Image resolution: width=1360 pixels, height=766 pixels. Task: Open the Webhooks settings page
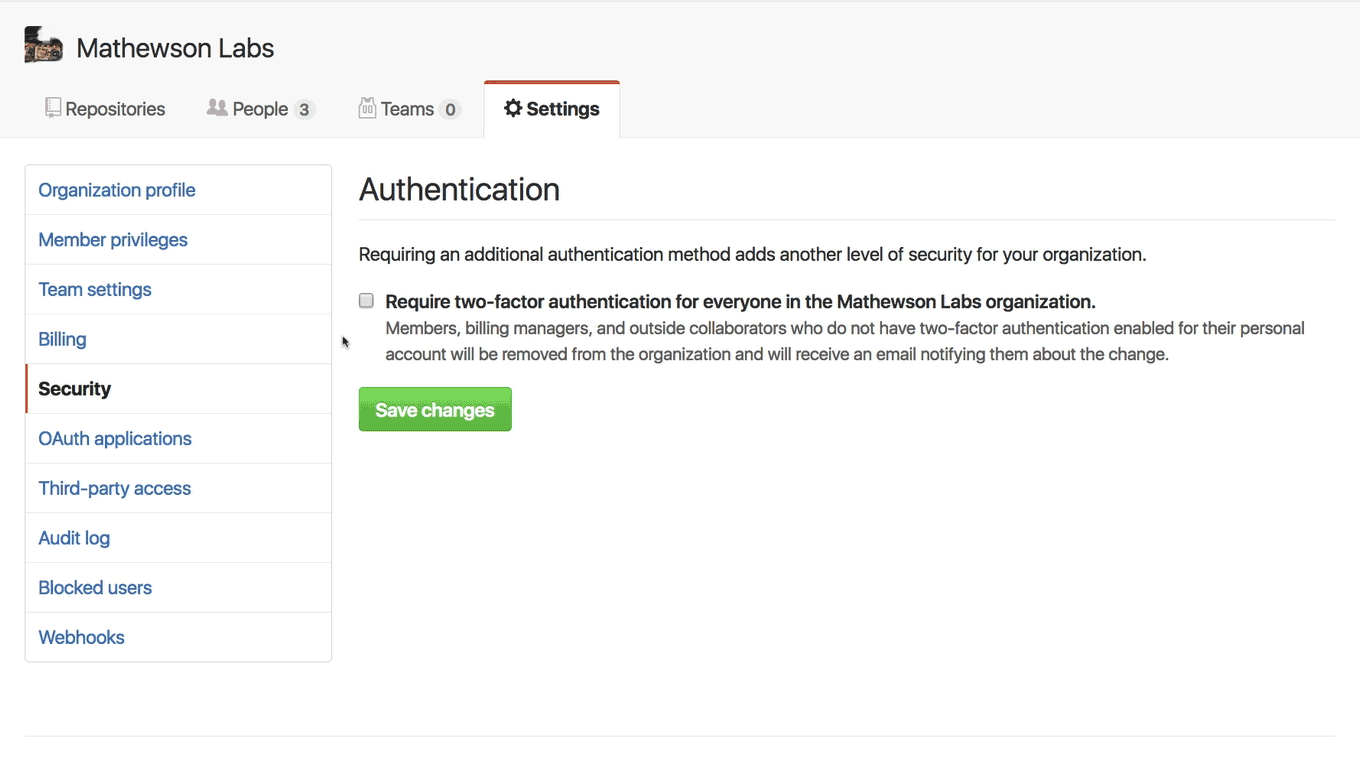pos(81,637)
